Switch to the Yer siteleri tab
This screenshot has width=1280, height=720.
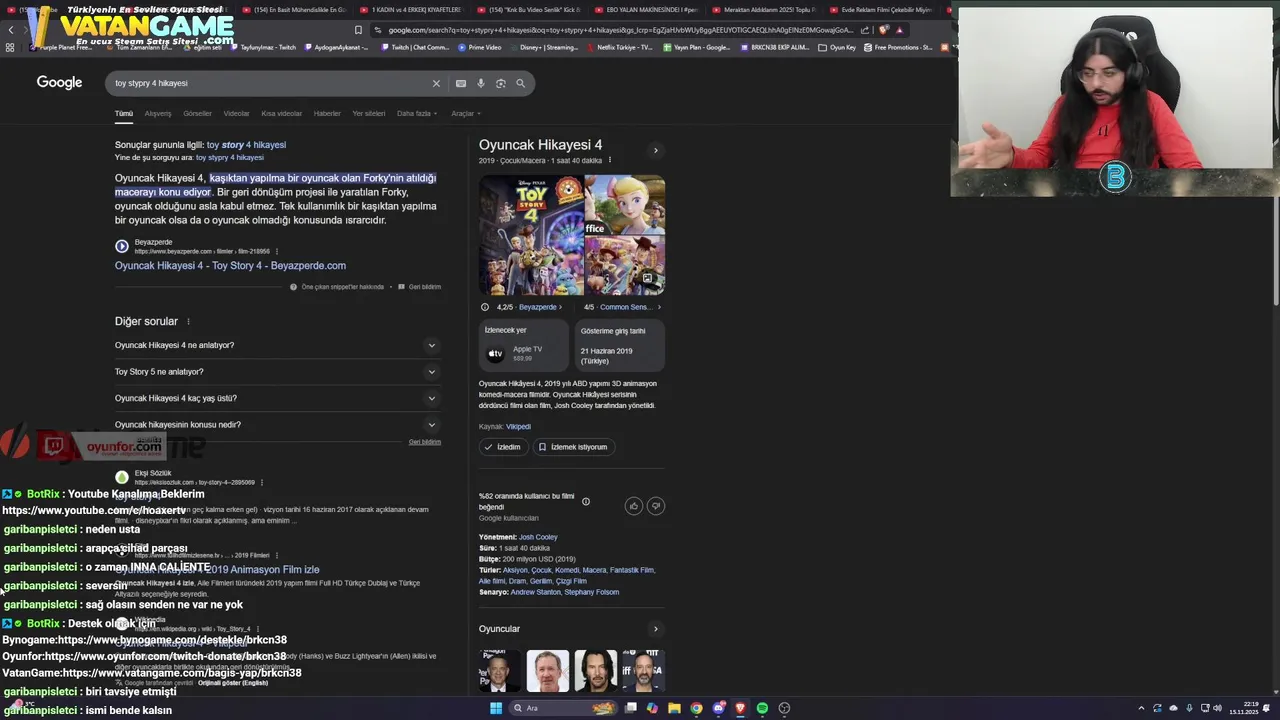369,113
